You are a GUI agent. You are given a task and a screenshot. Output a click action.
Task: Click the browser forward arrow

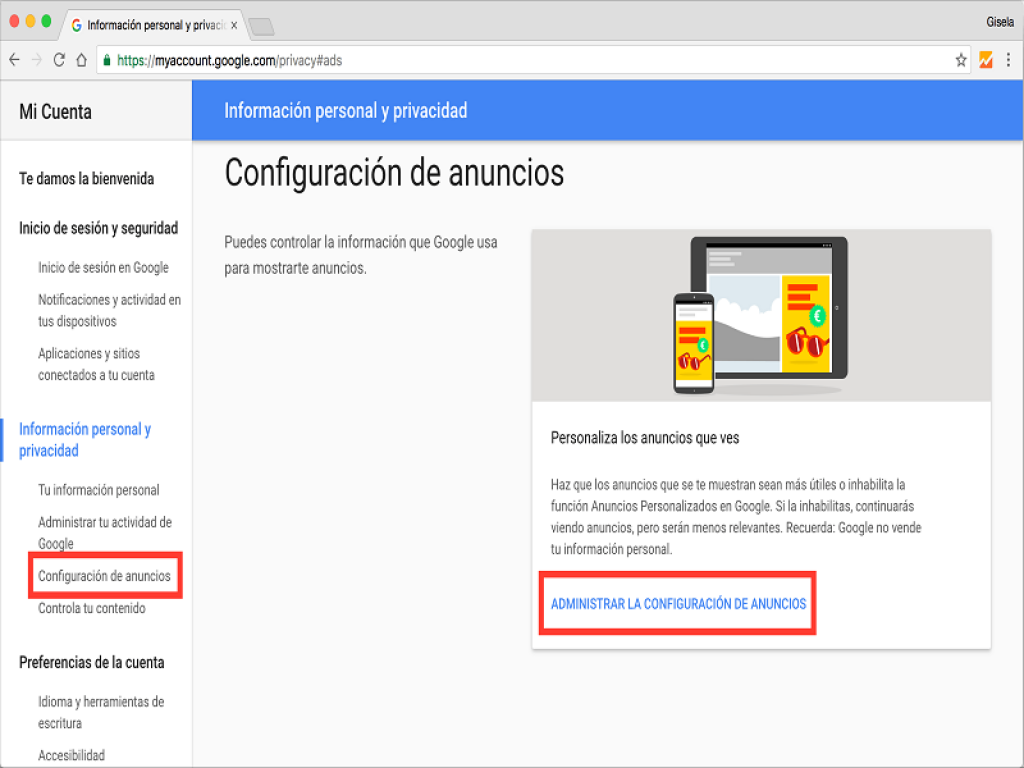coord(37,60)
